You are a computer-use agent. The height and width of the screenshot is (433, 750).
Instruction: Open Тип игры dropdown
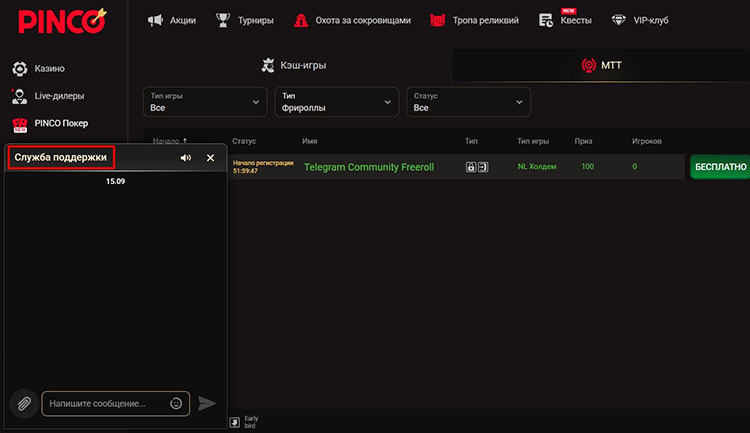pos(205,102)
